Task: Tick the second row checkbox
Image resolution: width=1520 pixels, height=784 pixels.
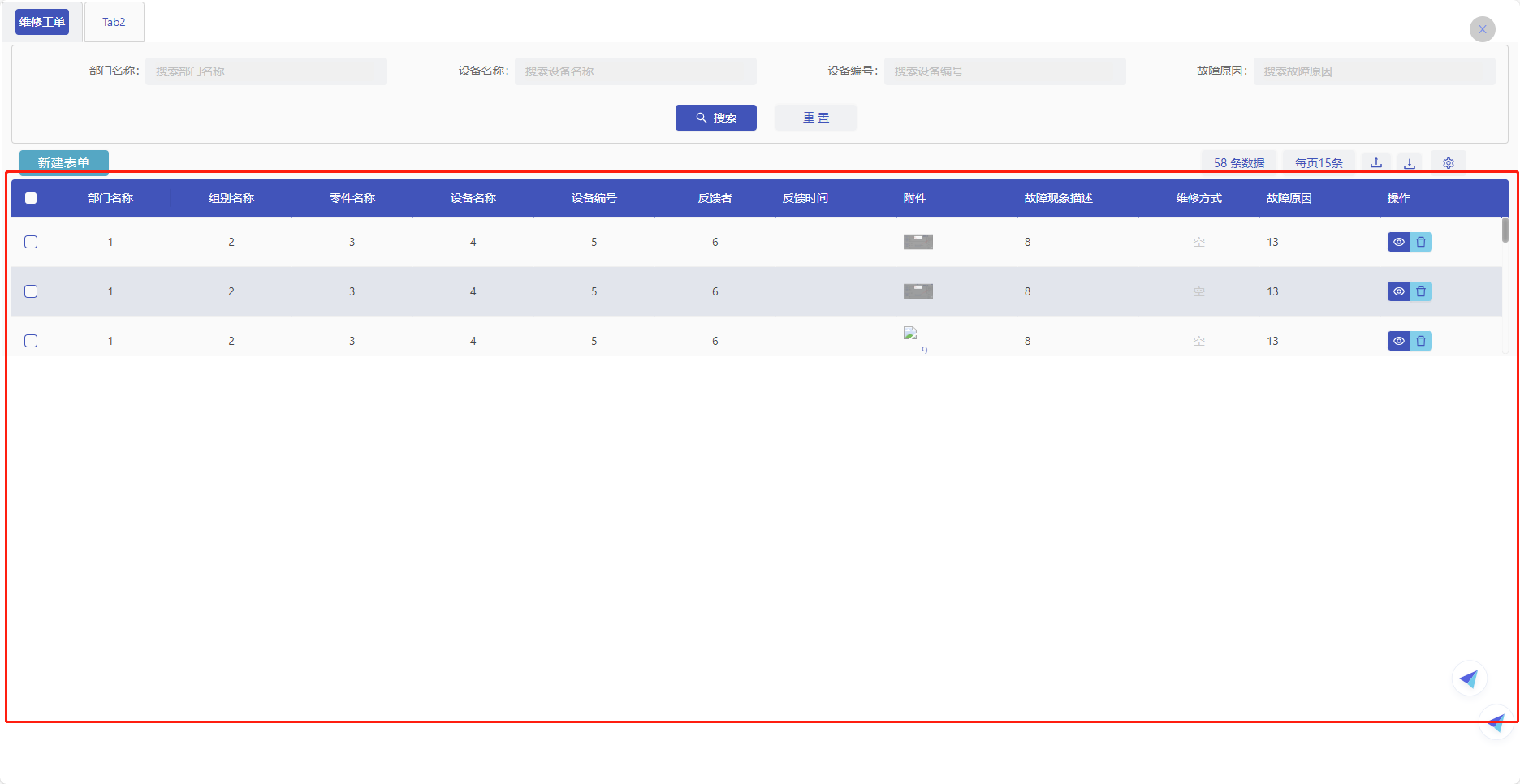Action: (31, 291)
